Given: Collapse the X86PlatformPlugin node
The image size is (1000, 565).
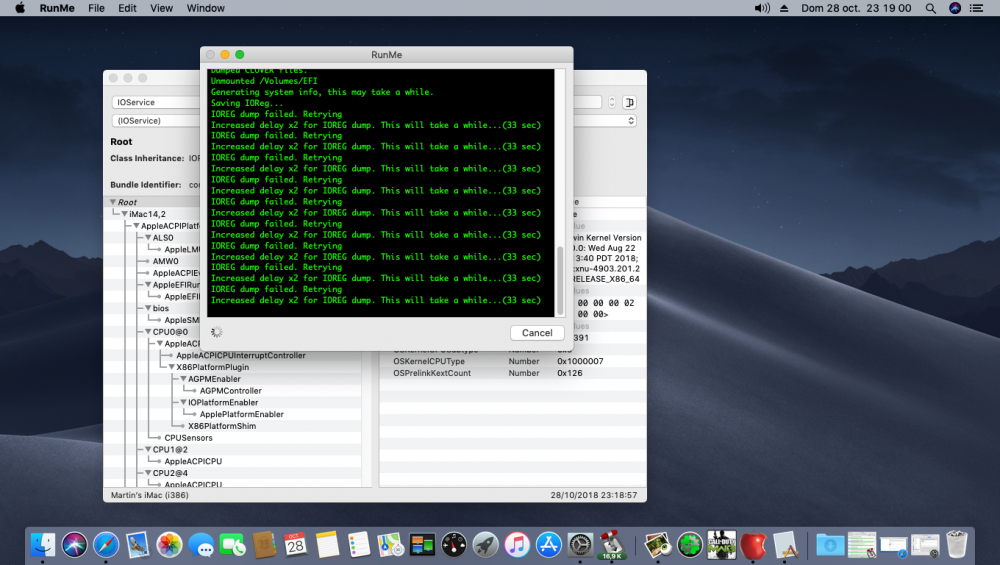Looking at the screenshot, I should point(172,367).
